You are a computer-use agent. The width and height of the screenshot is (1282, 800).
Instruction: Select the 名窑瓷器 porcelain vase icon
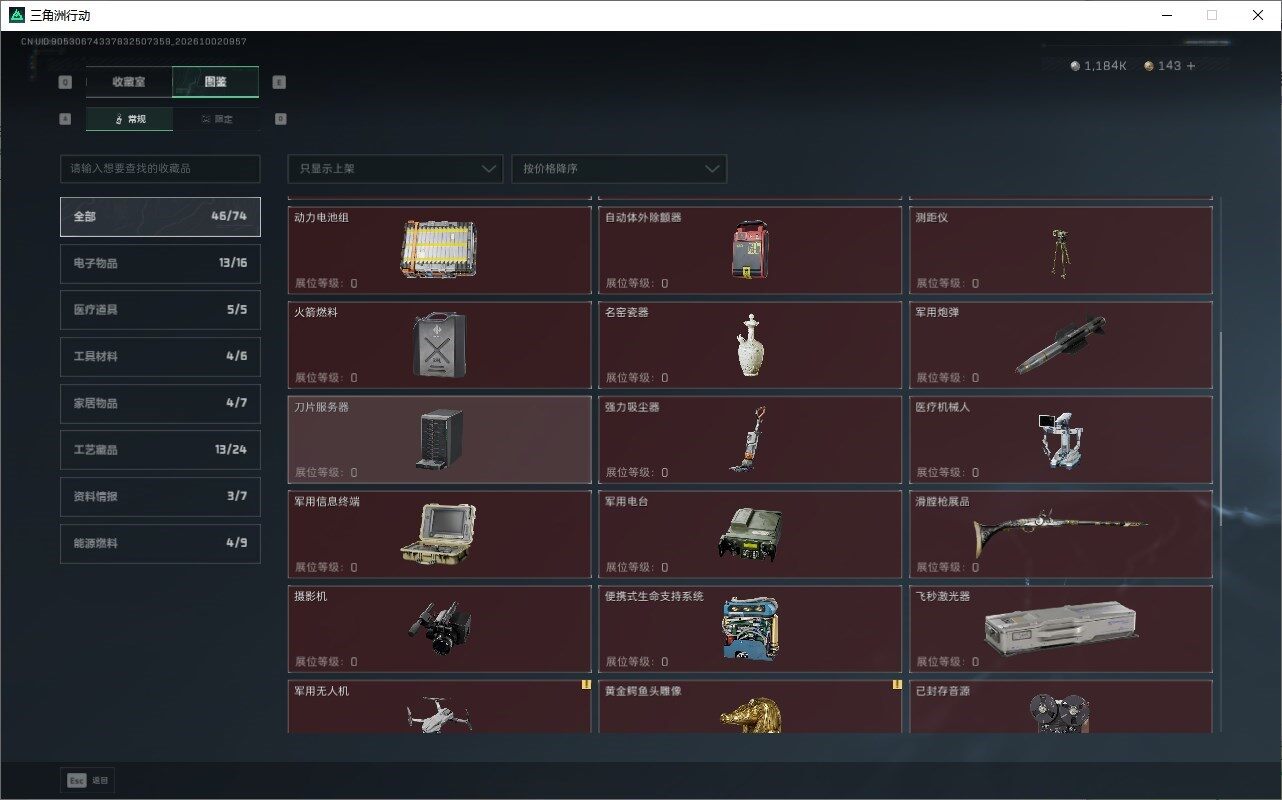pyautogui.click(x=750, y=345)
